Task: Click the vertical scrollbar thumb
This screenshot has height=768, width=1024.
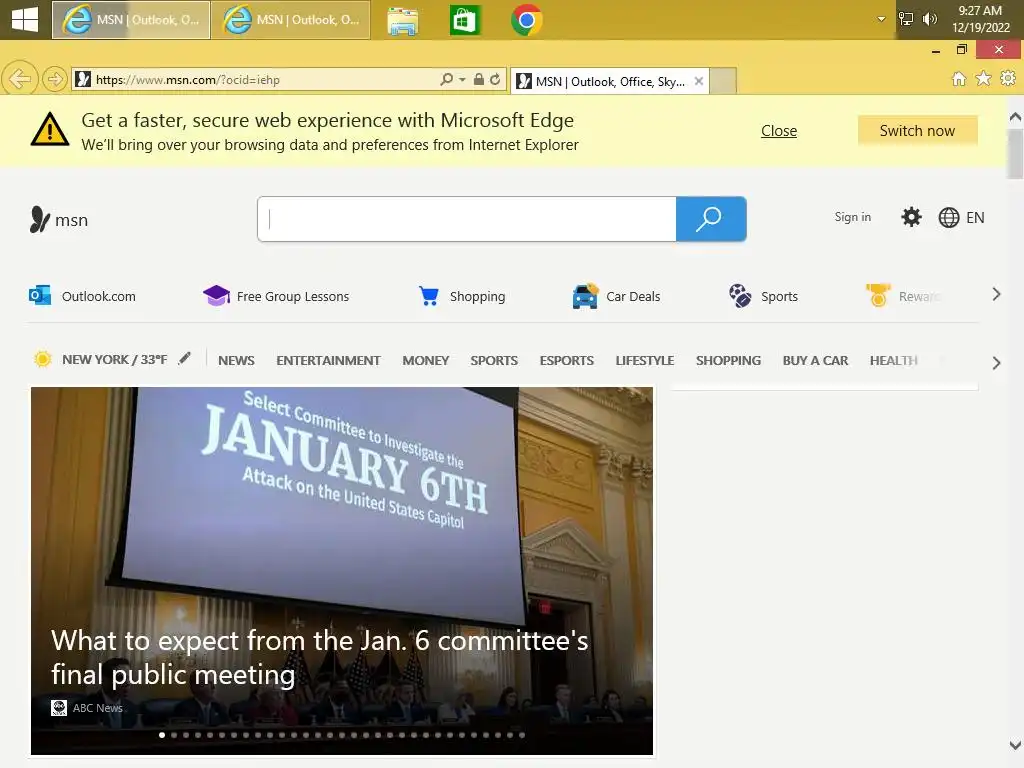Action: 1015,154
